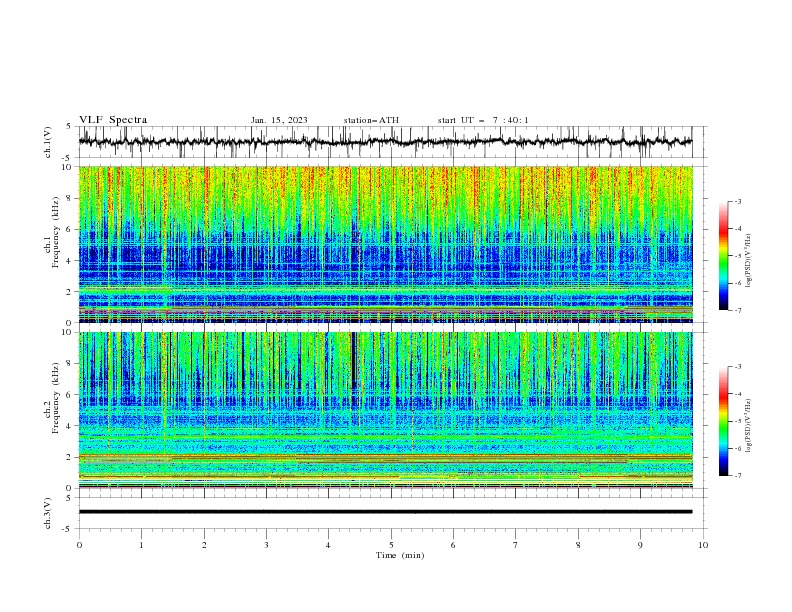Select the date 'Jan. 15, 2023'
This screenshot has height=612, width=792.
[x=279, y=120]
